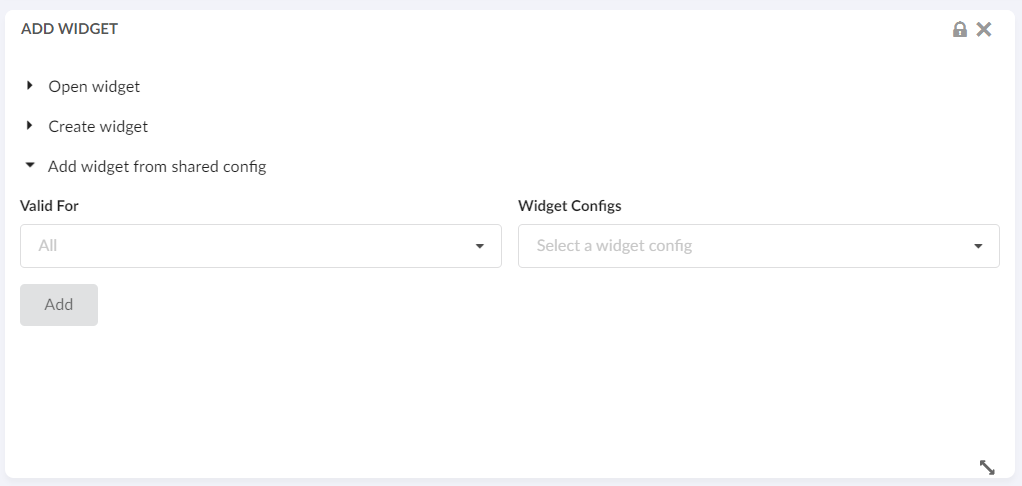Click the Valid For field showing All
This screenshot has height=486, width=1022.
[250, 246]
